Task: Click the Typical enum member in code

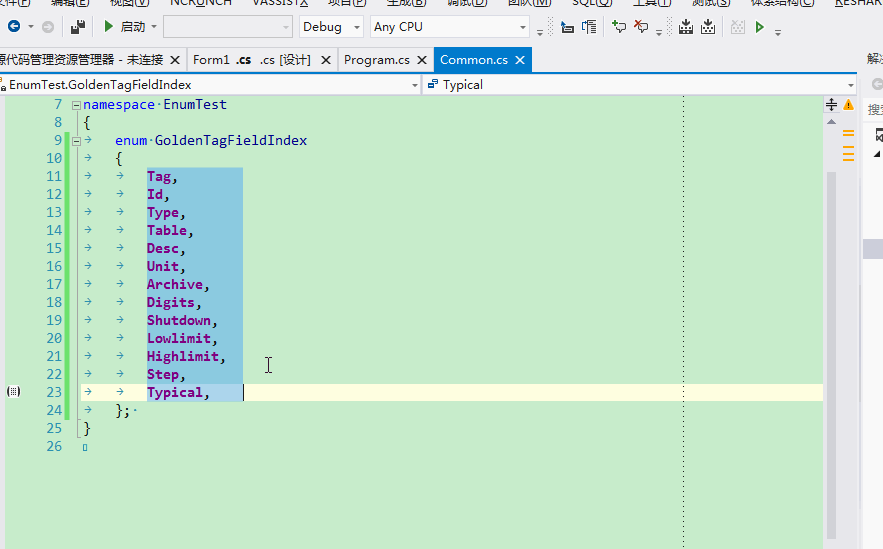Action: click(175, 393)
